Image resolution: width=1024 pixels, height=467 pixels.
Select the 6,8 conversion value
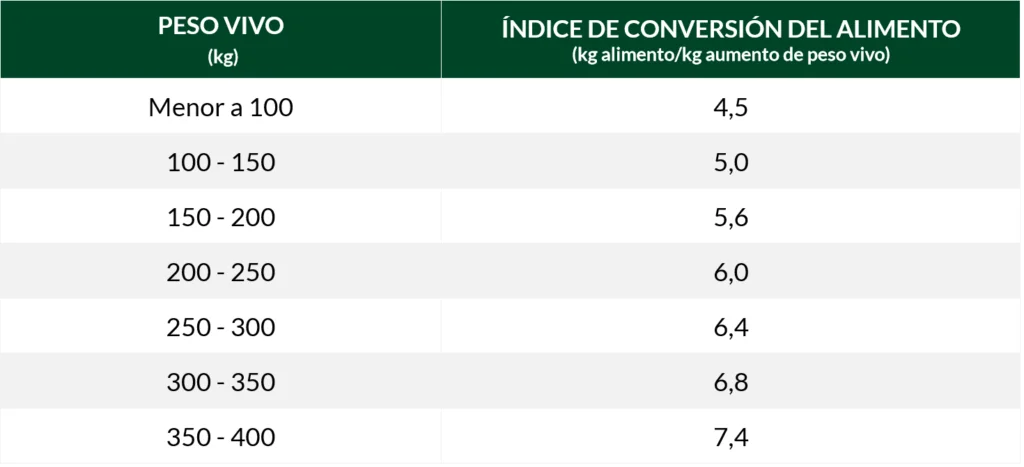(x=731, y=382)
